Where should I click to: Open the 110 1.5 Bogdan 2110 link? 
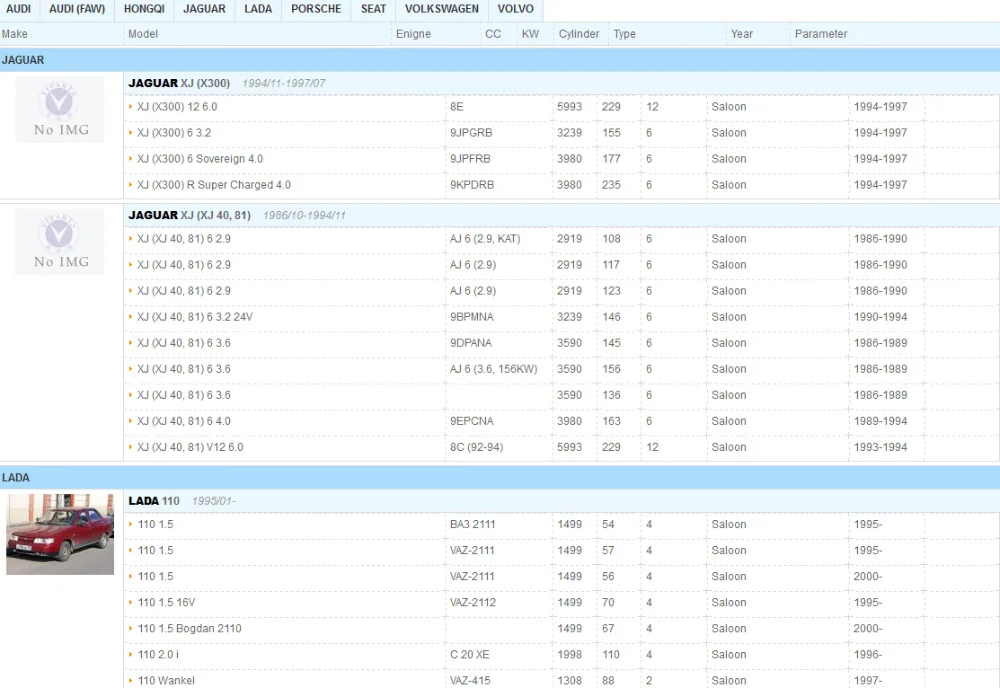(x=189, y=628)
